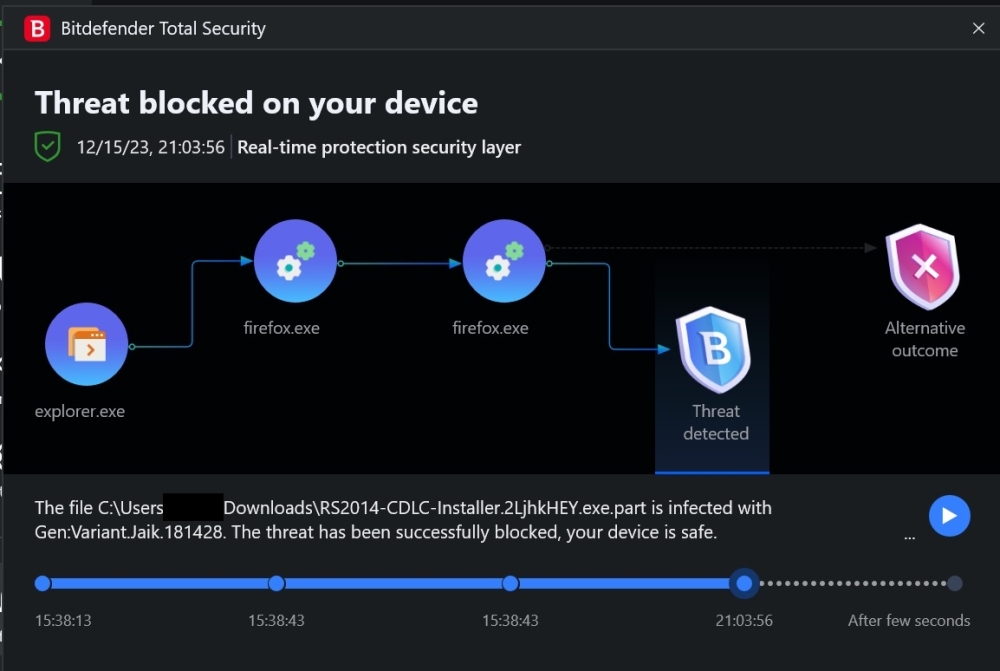Click the blue Threat detected shield icon
This screenshot has width=1000, height=671.
(713, 350)
